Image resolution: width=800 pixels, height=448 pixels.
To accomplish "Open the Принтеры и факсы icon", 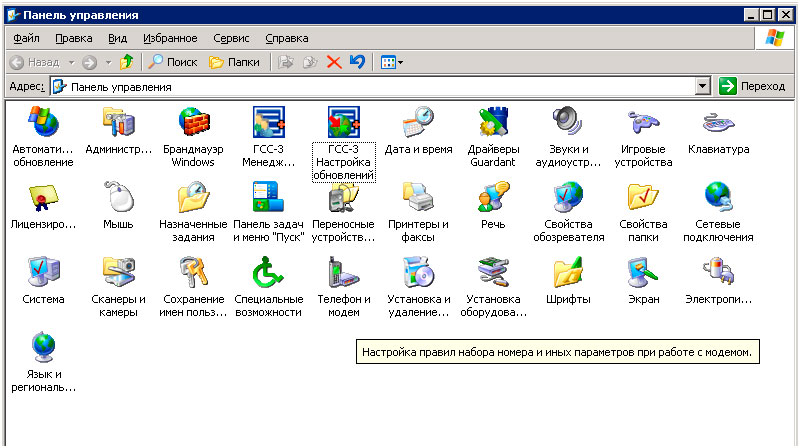I will tap(418, 197).
